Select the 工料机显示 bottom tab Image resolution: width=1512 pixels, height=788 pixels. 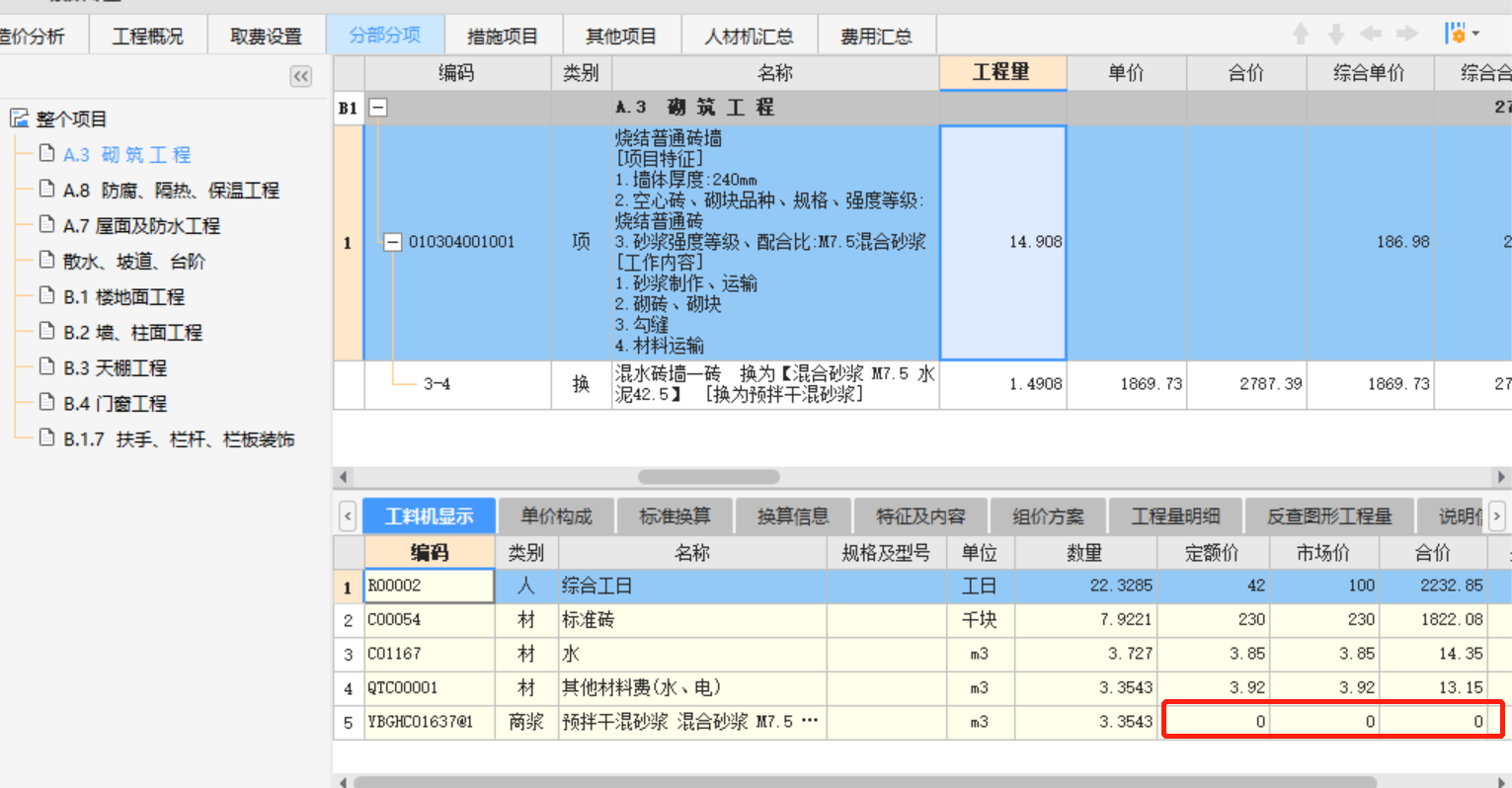point(429,515)
